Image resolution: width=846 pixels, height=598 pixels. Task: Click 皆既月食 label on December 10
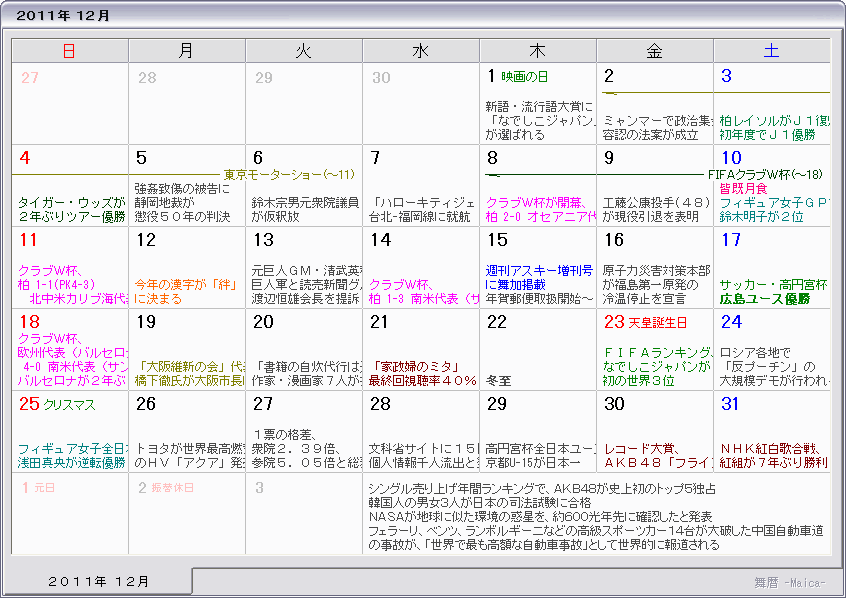pyautogui.click(x=743, y=188)
